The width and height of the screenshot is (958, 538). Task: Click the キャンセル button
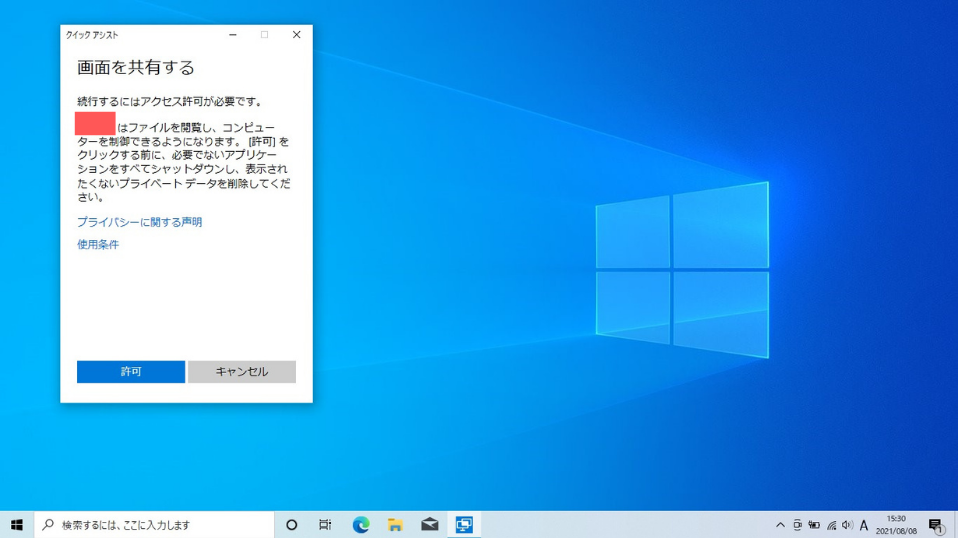pyautogui.click(x=242, y=371)
